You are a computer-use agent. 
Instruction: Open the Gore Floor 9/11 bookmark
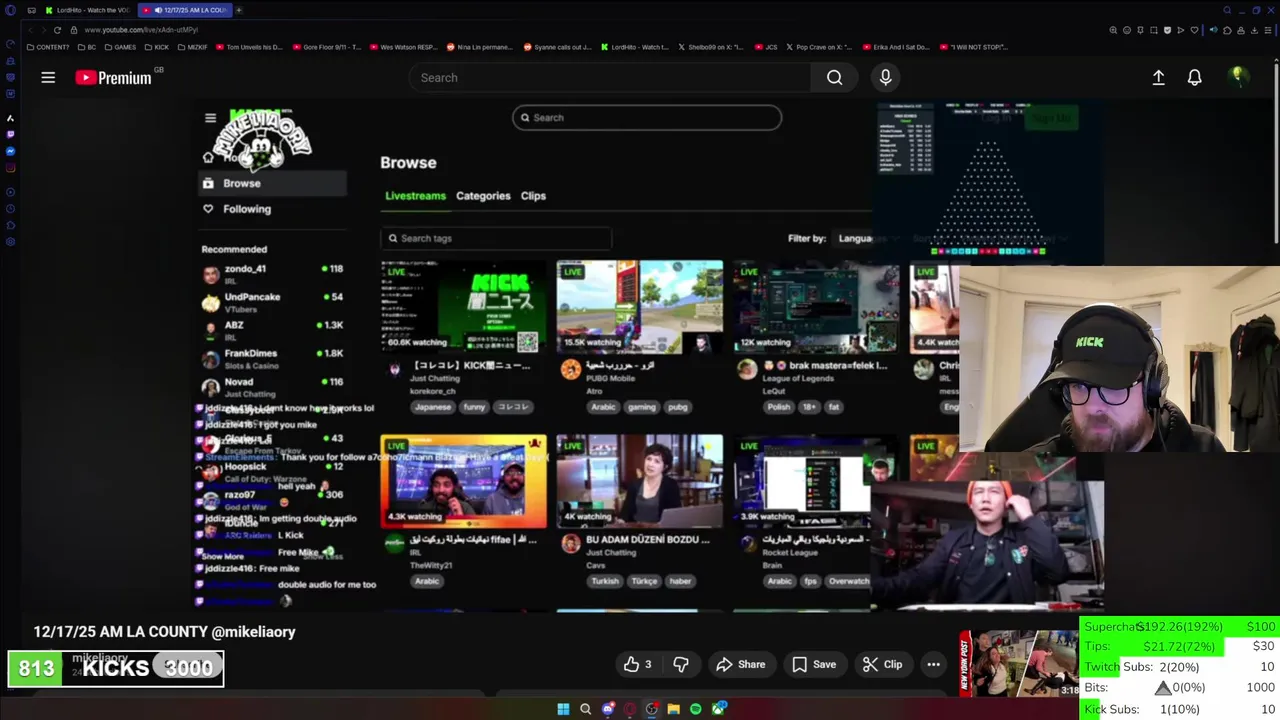point(326,47)
